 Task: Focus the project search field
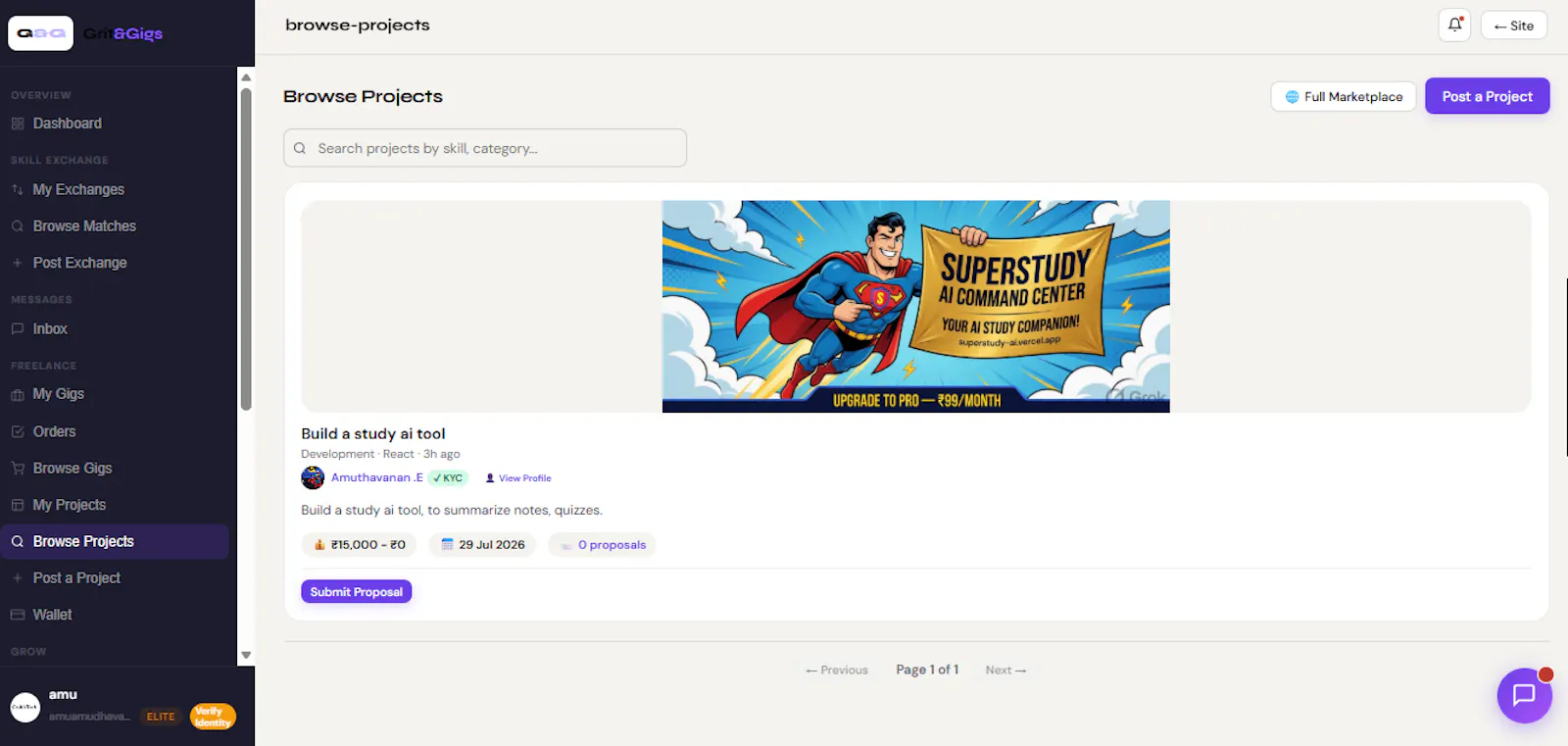coord(485,148)
